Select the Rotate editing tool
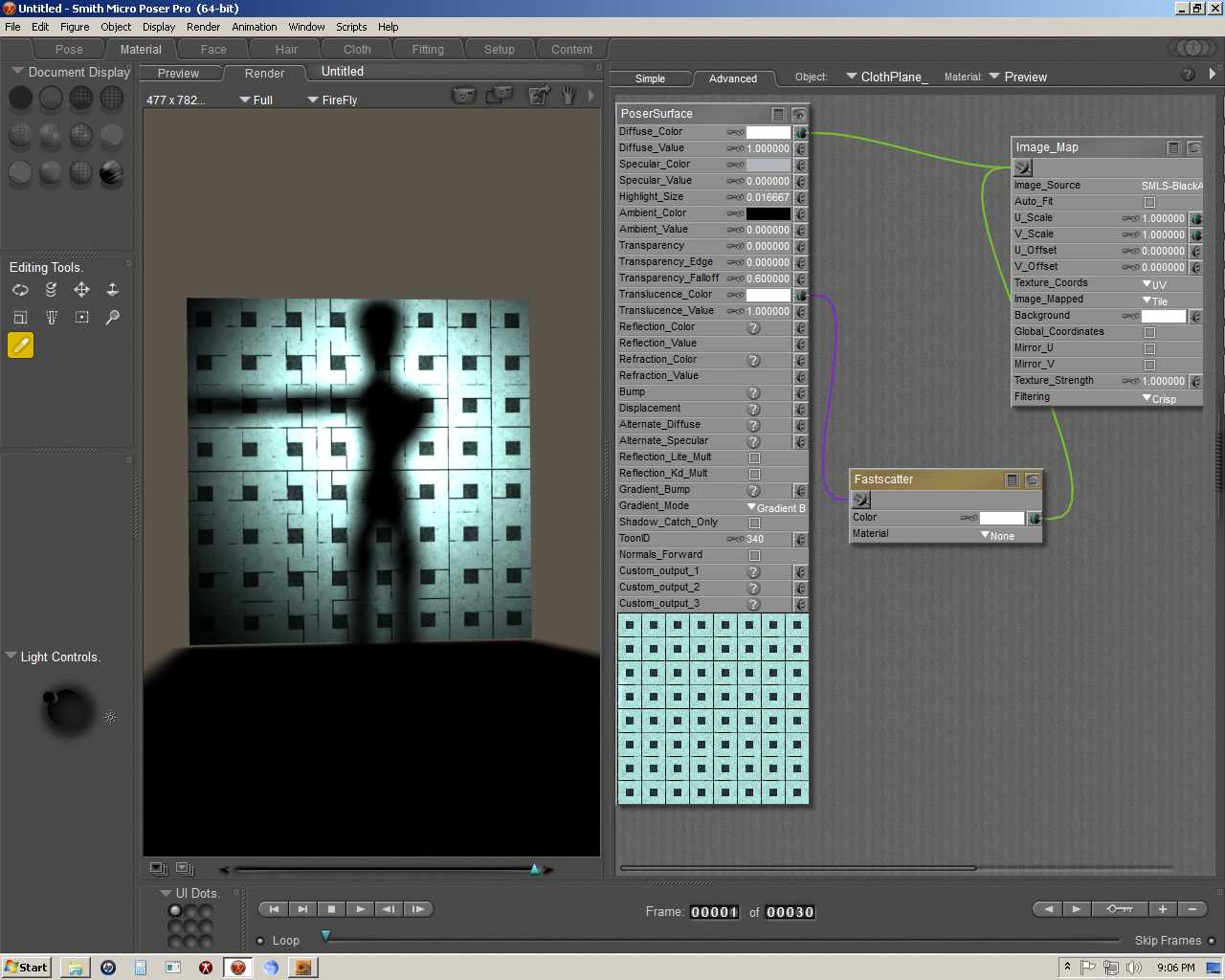Viewport: 1225px width, 980px height. pyautogui.click(x=20, y=290)
